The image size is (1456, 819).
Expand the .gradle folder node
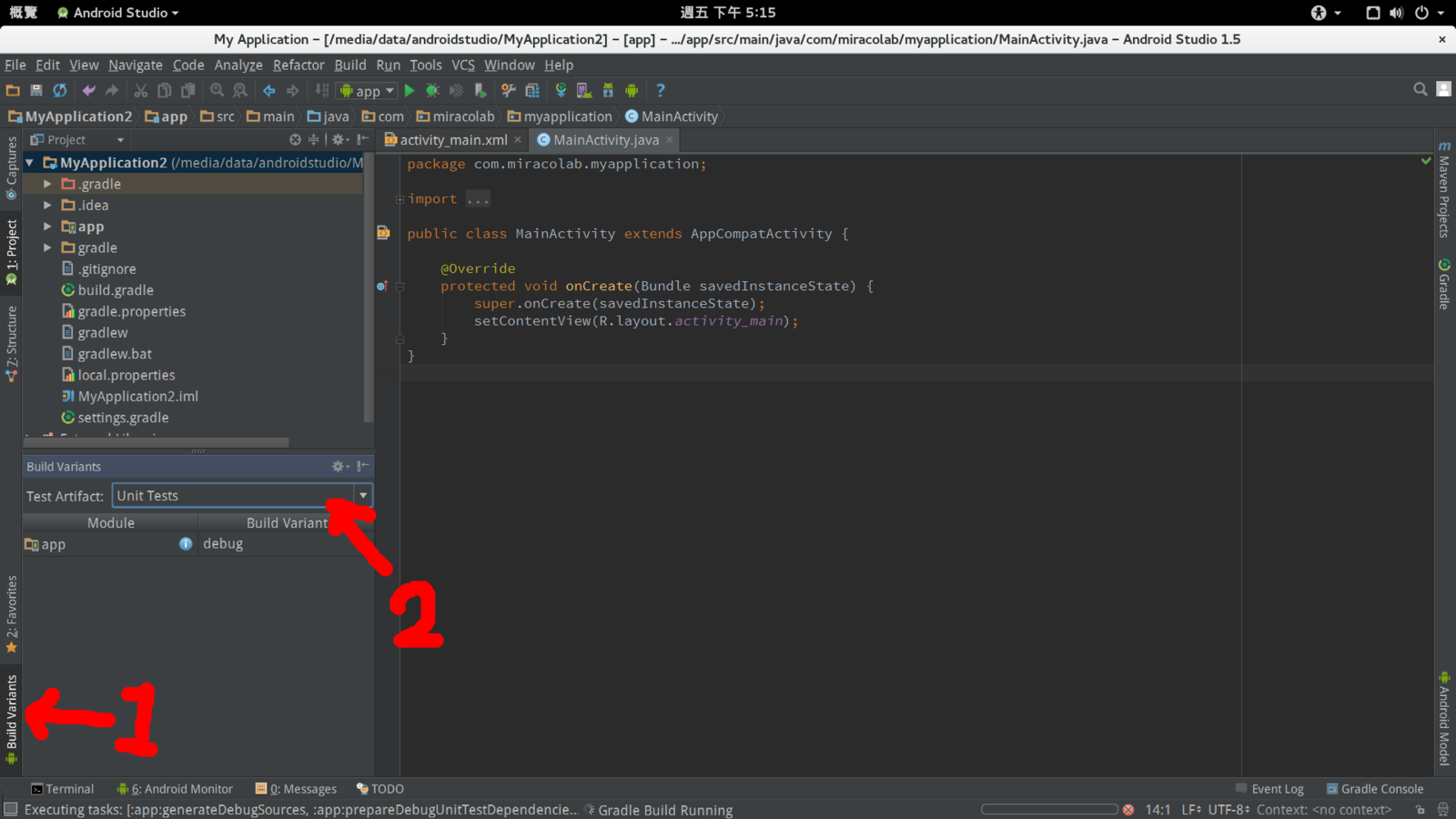click(x=47, y=184)
